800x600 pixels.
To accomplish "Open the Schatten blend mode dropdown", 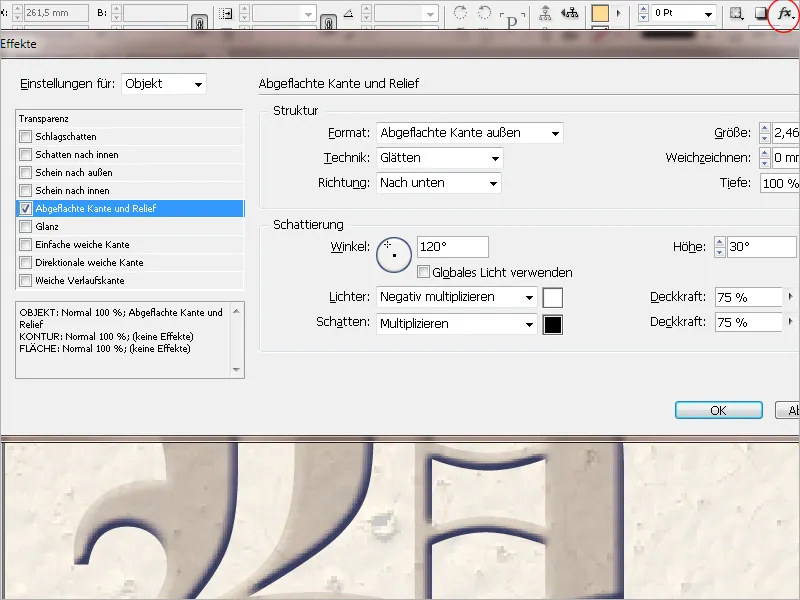I will click(x=457, y=324).
